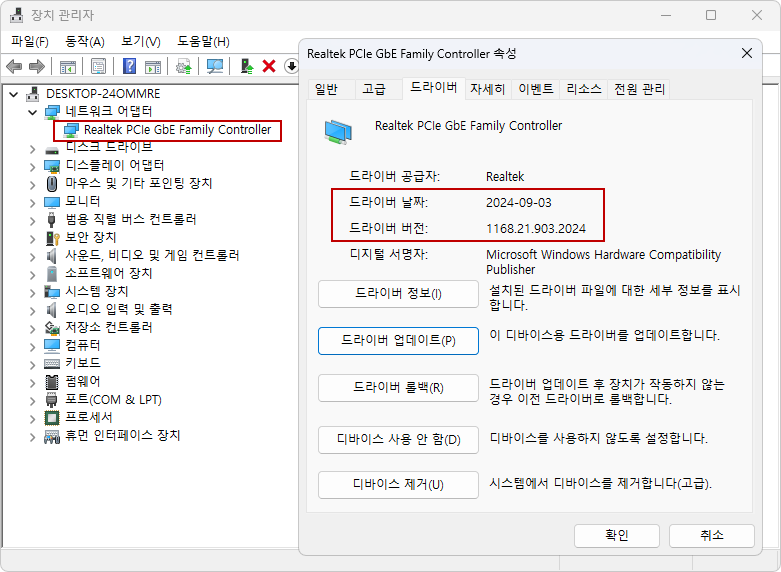Image resolution: width=781 pixels, height=572 pixels.
Task: Toggle the show/hide console tree toolbar icon
Action: coord(68,66)
